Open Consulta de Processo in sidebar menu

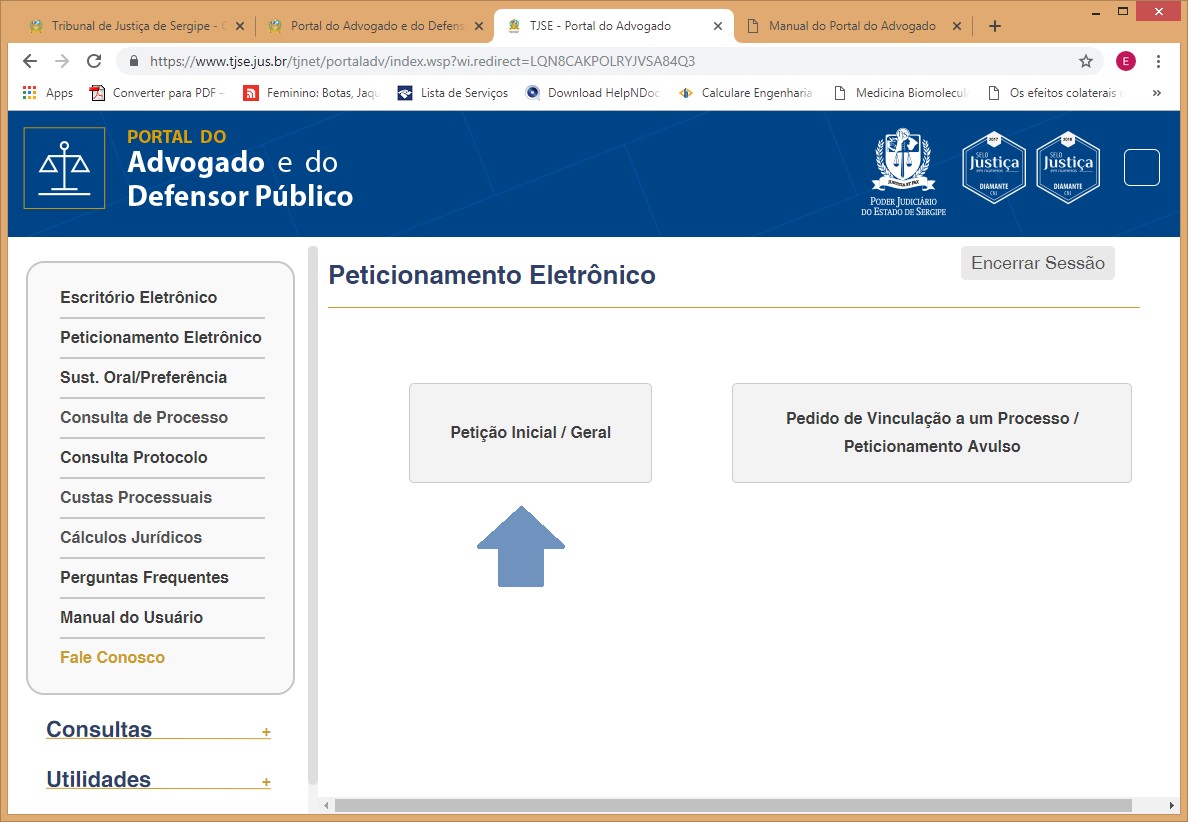[144, 417]
